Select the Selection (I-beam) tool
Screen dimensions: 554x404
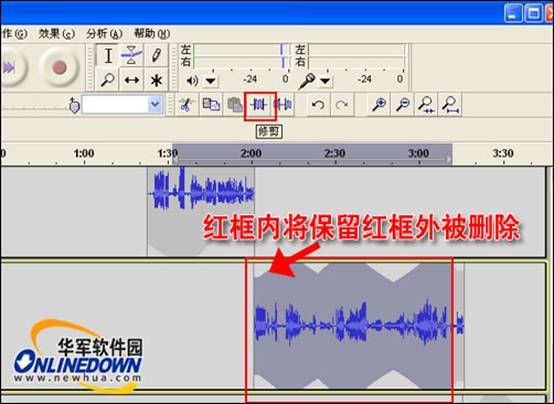click(108, 55)
